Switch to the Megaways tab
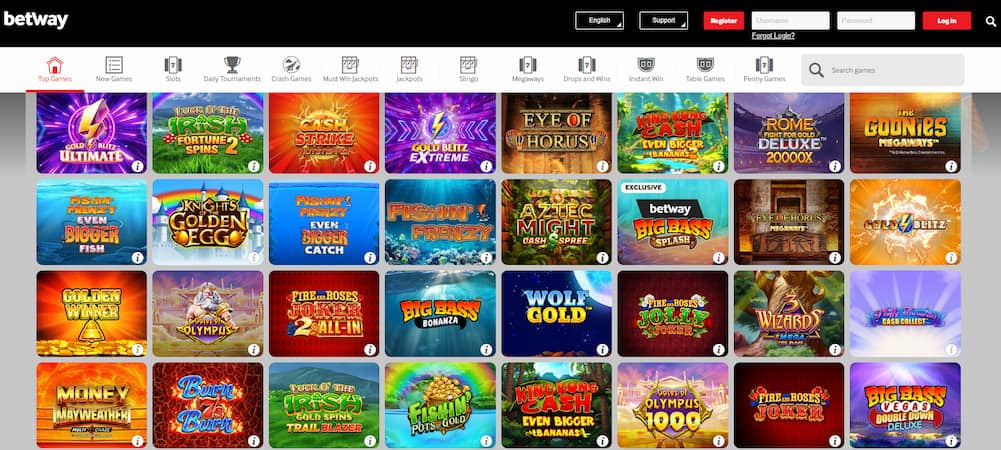This screenshot has height=450, width=1001. (x=527, y=70)
